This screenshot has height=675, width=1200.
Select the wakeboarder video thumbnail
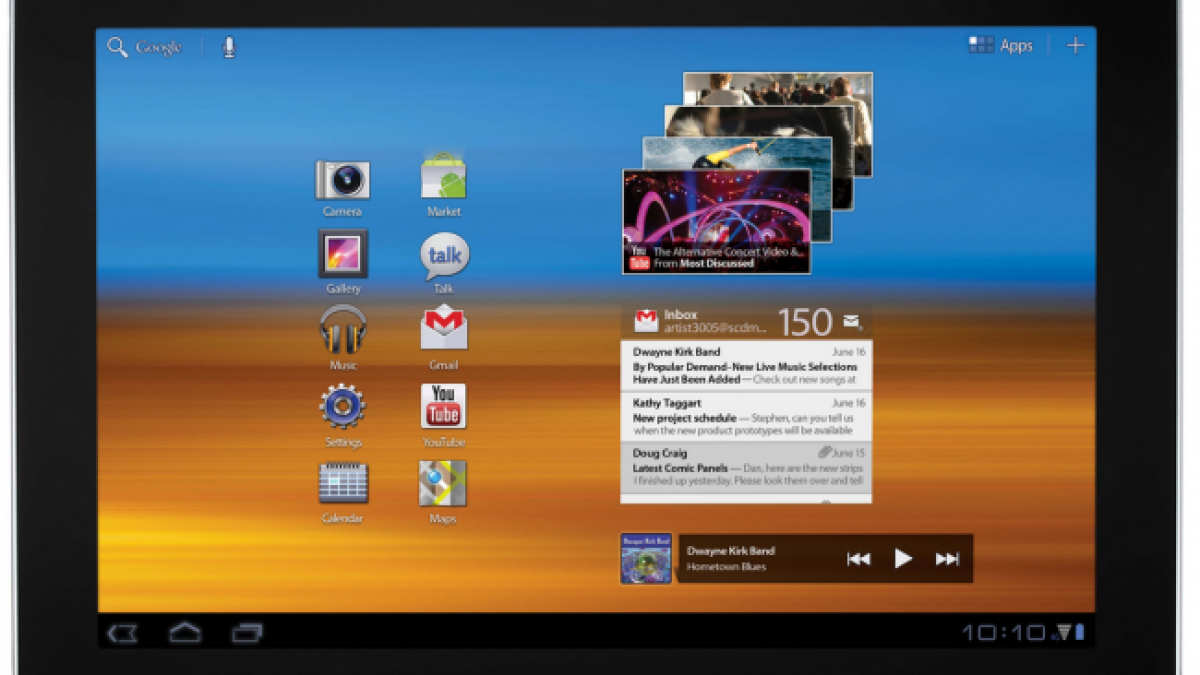pyautogui.click(x=738, y=152)
